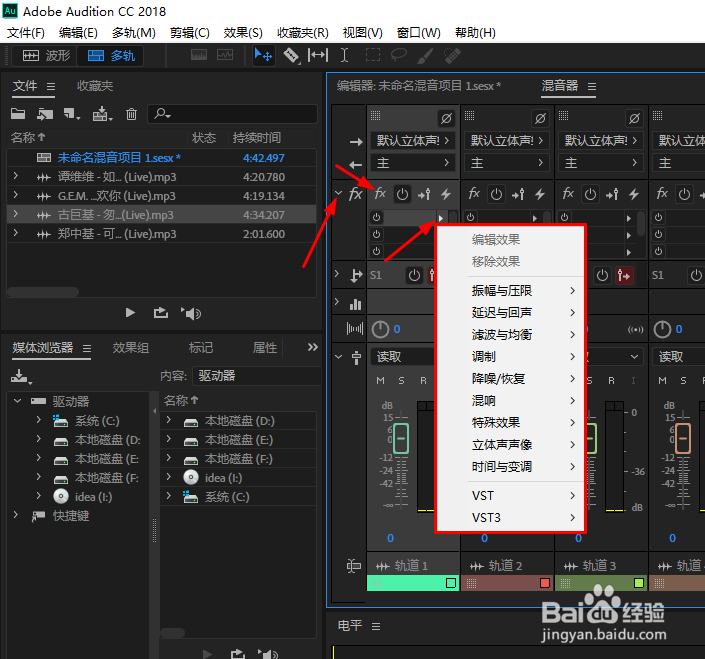
Task: Open track 2 output dropdown 主
Action: pyautogui.click(x=507, y=163)
